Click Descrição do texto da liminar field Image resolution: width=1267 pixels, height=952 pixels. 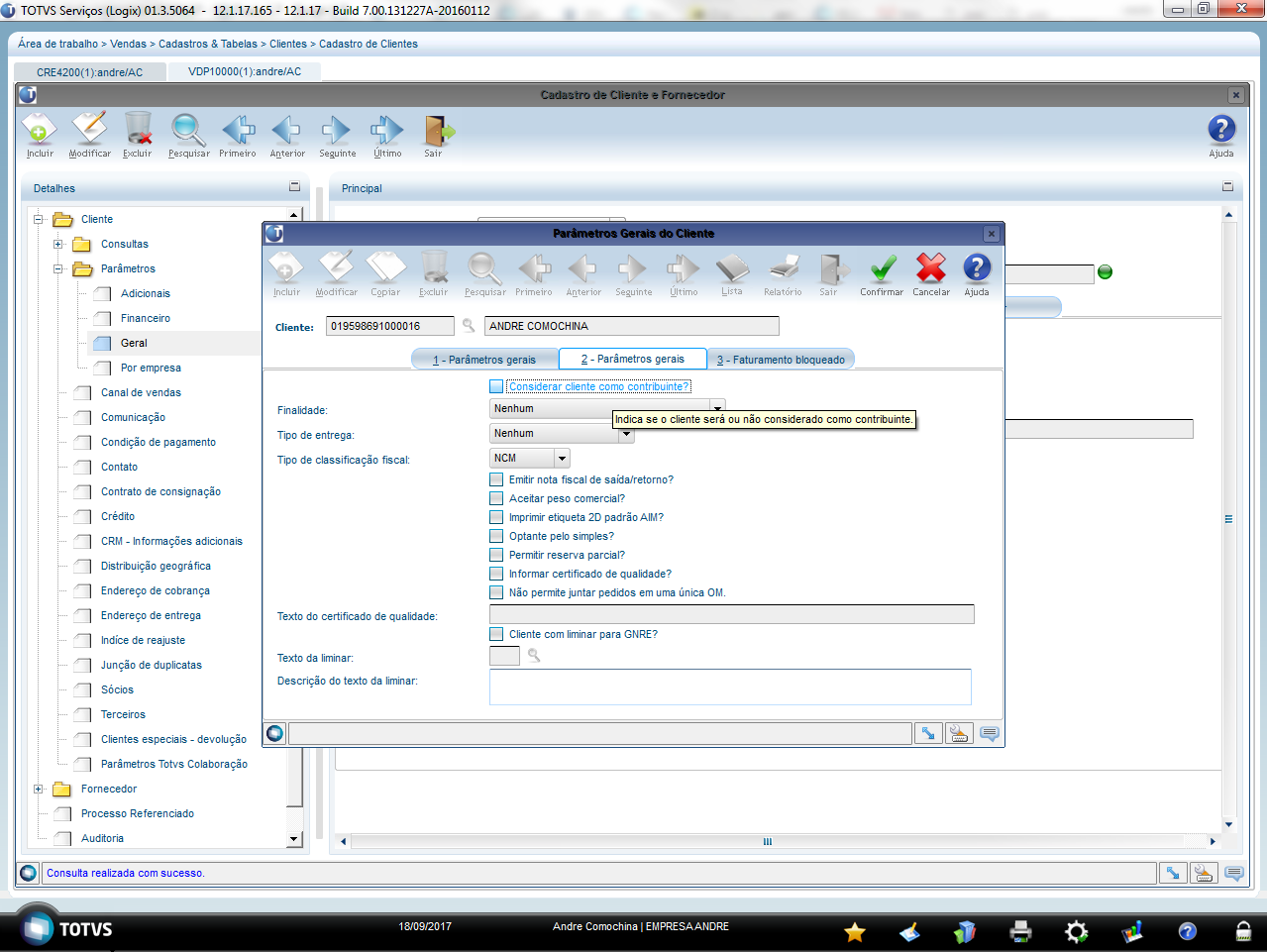[x=730, y=687]
